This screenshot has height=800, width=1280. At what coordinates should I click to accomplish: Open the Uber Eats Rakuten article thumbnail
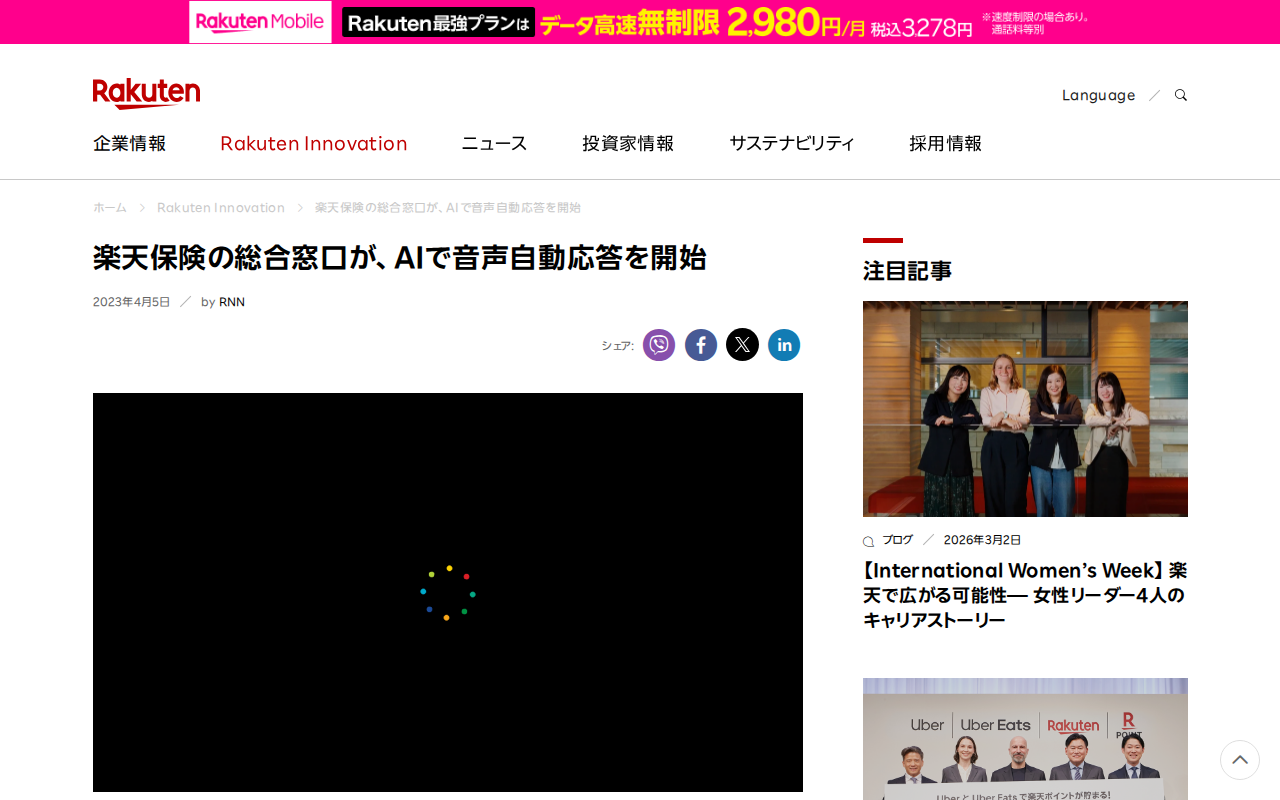click(1025, 739)
